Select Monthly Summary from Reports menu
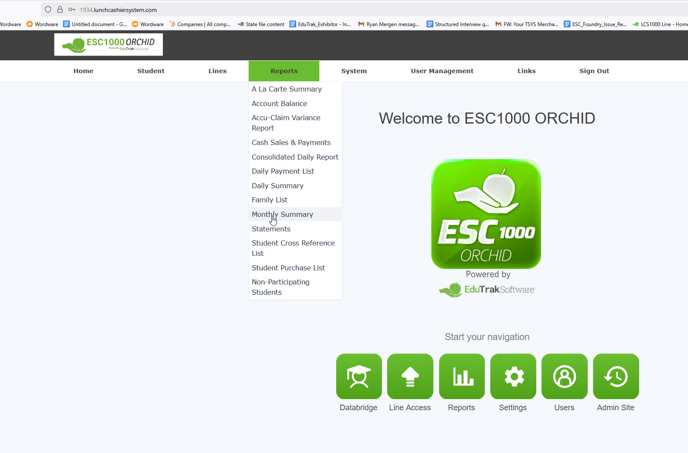 [x=282, y=214]
